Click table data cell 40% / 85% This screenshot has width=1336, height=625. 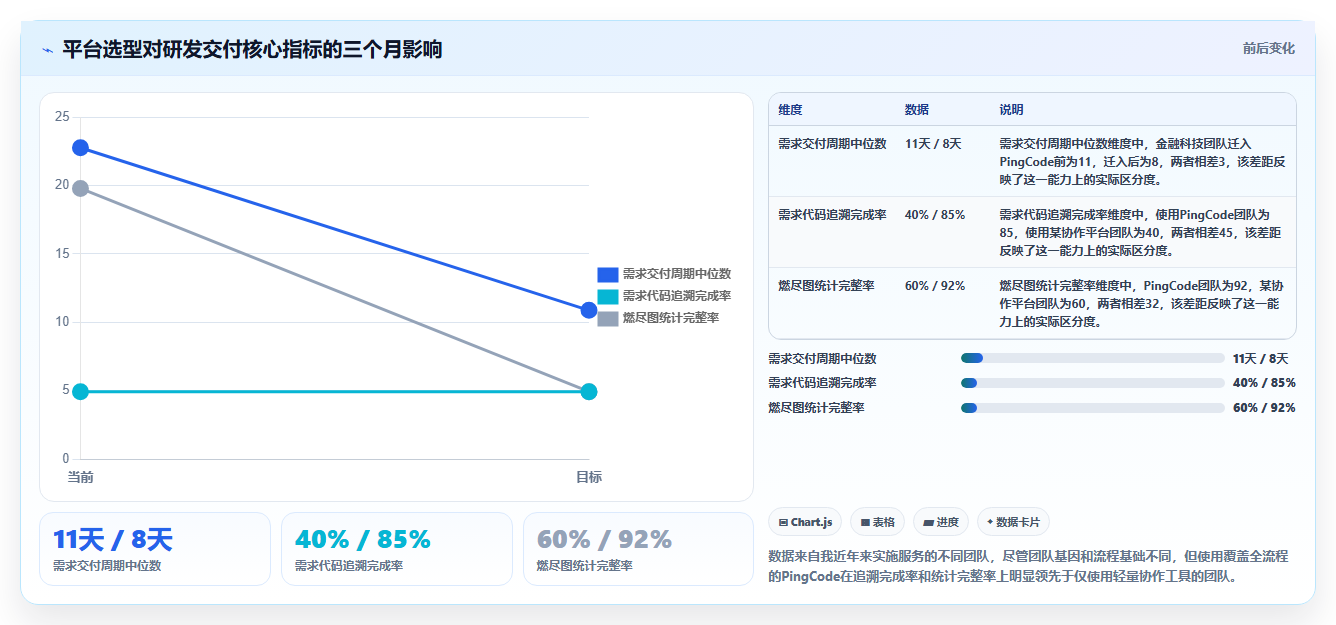click(x=935, y=215)
